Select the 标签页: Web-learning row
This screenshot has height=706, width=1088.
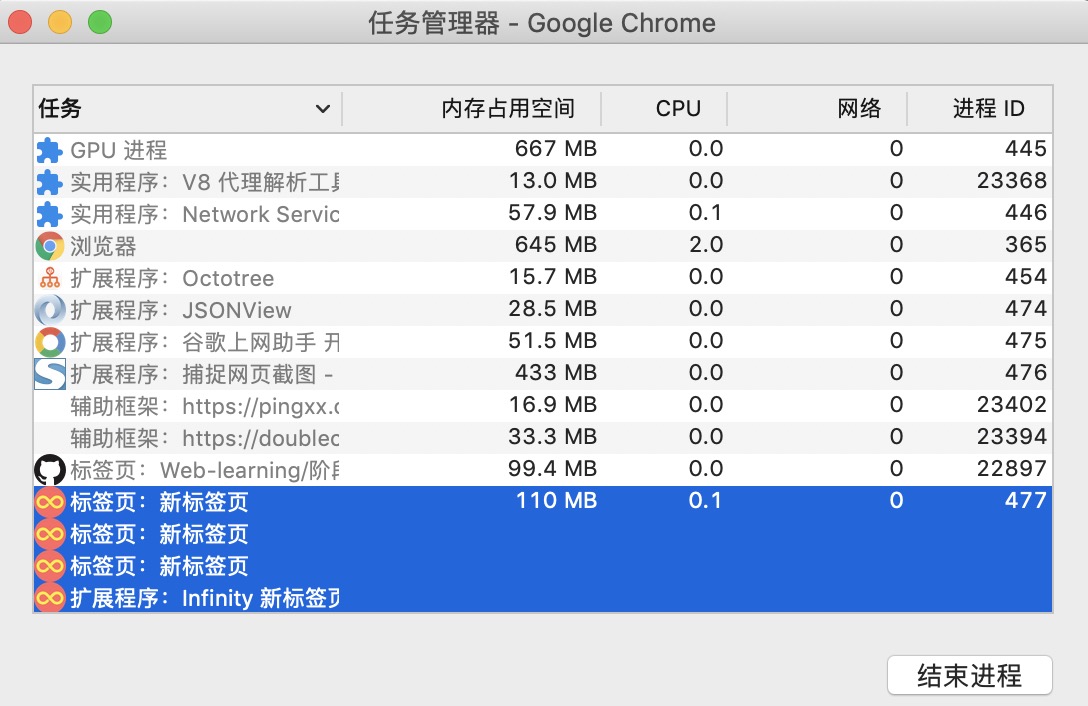[x=543, y=470]
